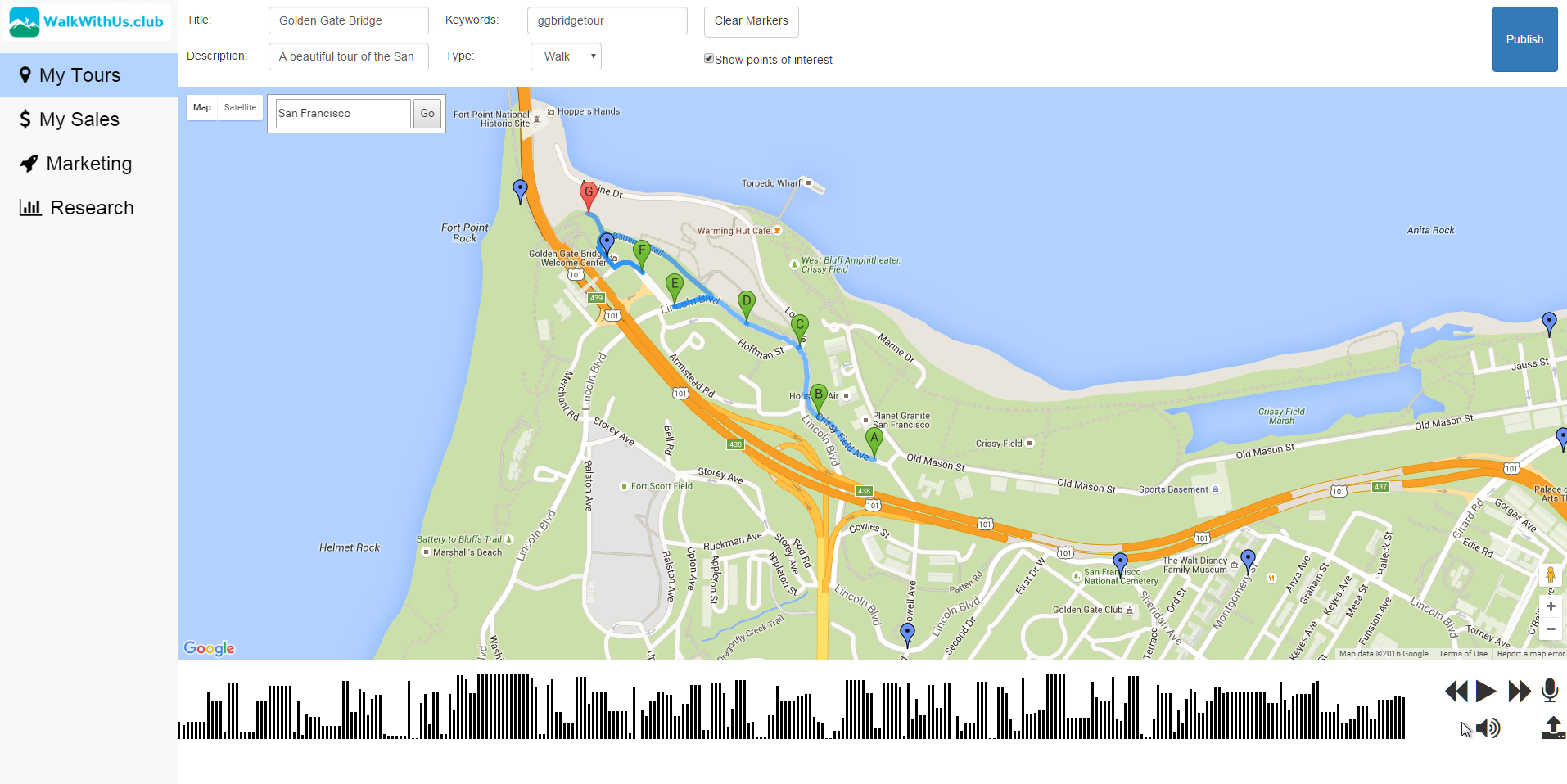
Task: Open the Terms of Use link
Action: point(1463,654)
